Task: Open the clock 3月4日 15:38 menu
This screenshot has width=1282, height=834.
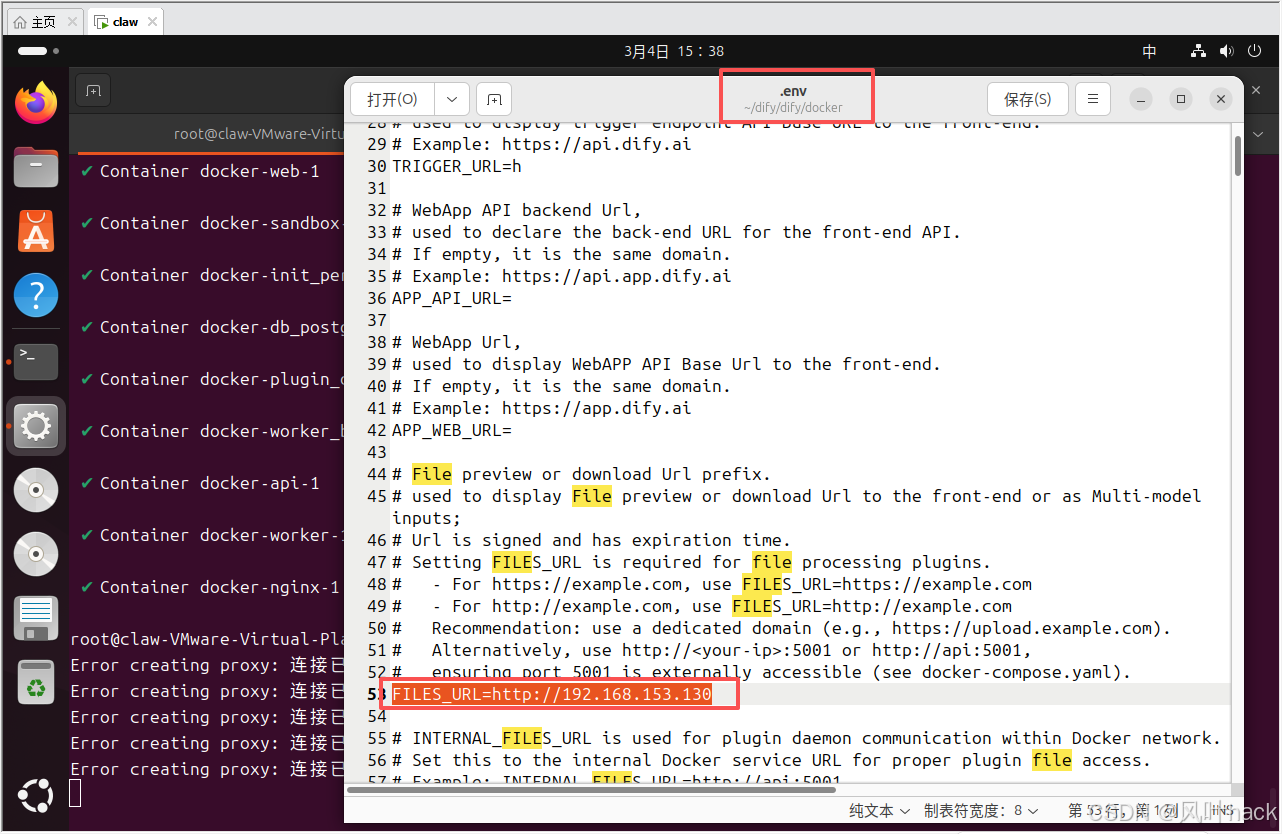Action: pos(674,51)
